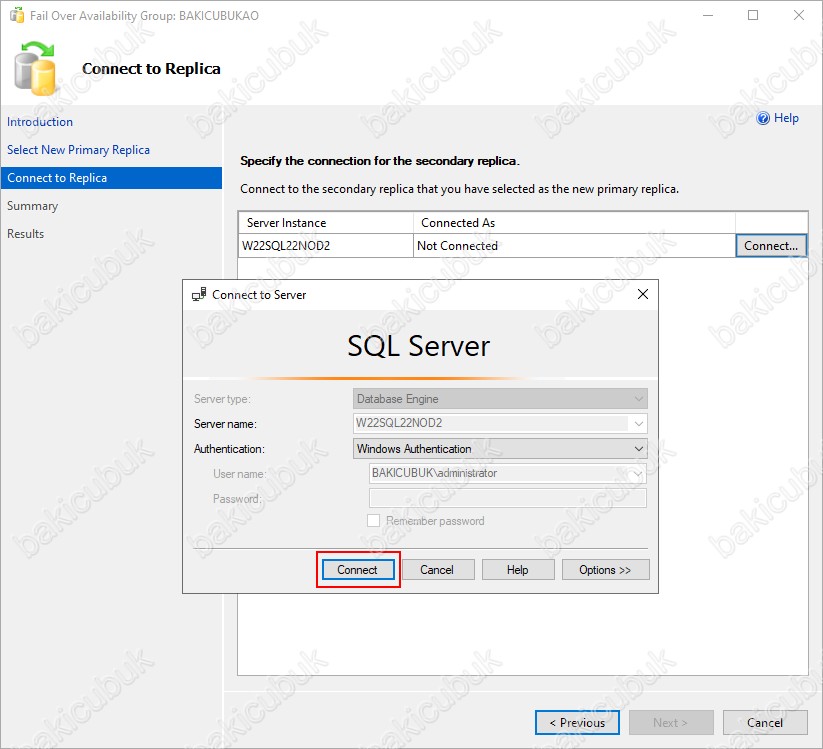823x749 pixels.
Task: Click the Not Connected status cell
Action: [574, 246]
